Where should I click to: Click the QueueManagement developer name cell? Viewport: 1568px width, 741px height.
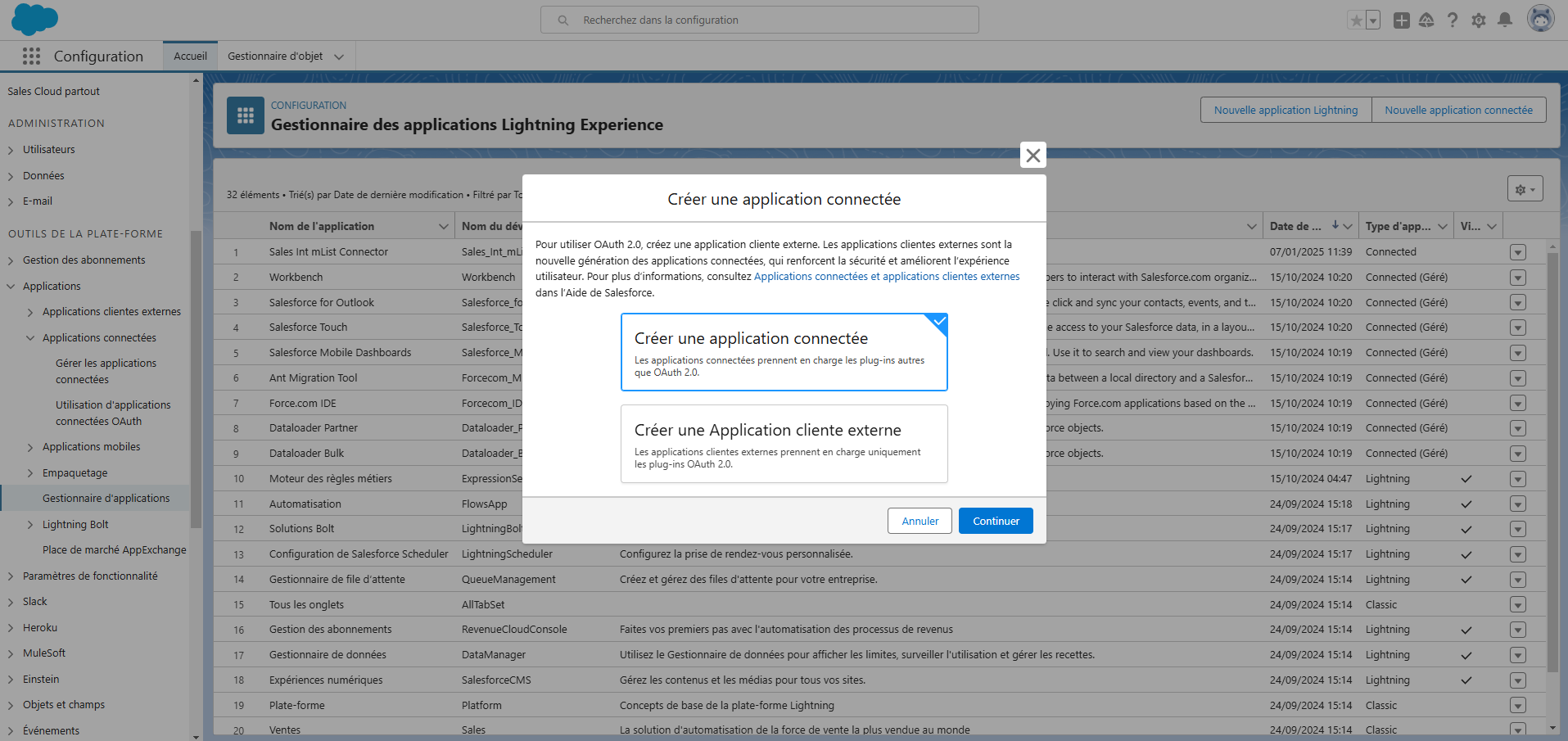[508, 580]
